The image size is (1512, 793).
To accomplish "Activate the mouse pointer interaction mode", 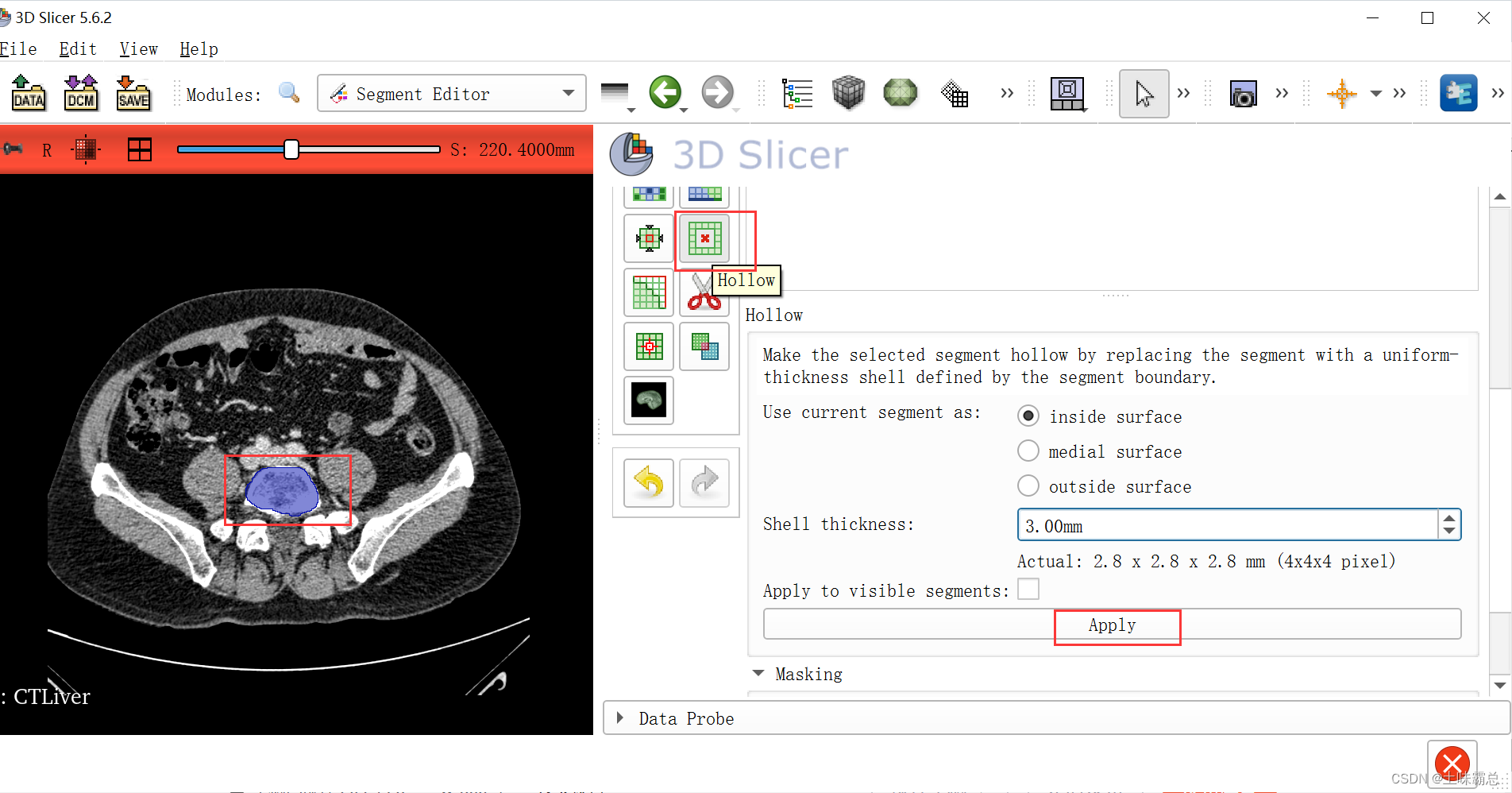I will click(x=1144, y=94).
